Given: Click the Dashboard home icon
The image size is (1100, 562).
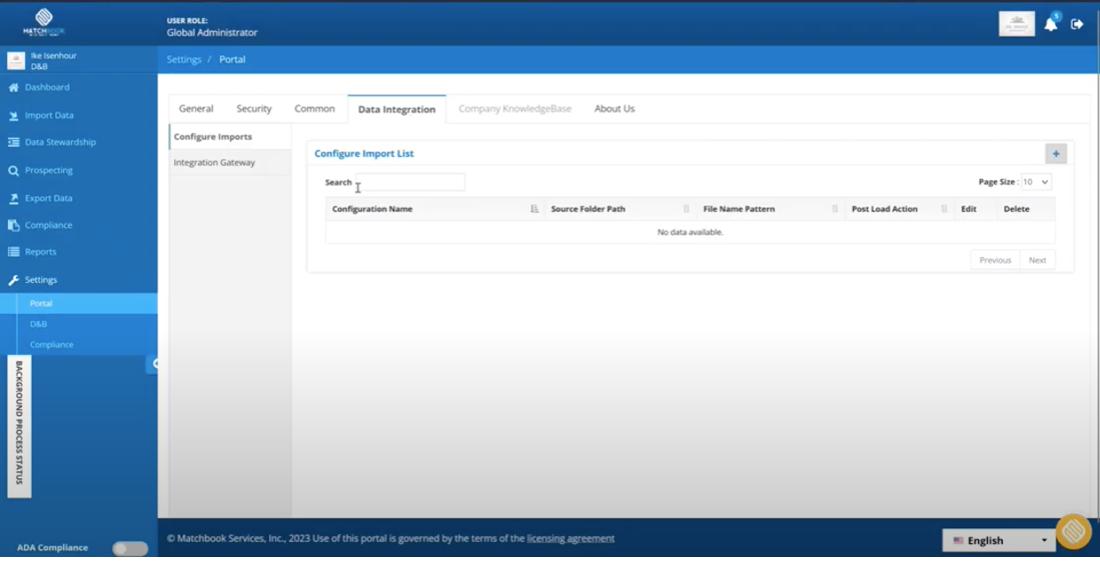Looking at the screenshot, I should coord(13,88).
